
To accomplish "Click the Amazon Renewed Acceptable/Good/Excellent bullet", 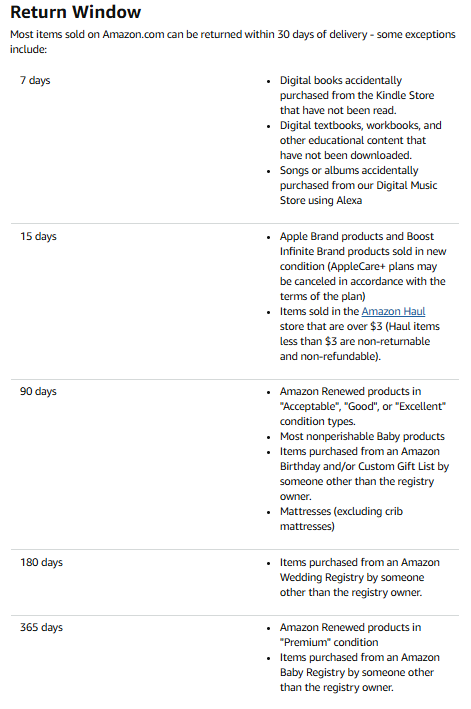I will pyautogui.click(x=363, y=406).
